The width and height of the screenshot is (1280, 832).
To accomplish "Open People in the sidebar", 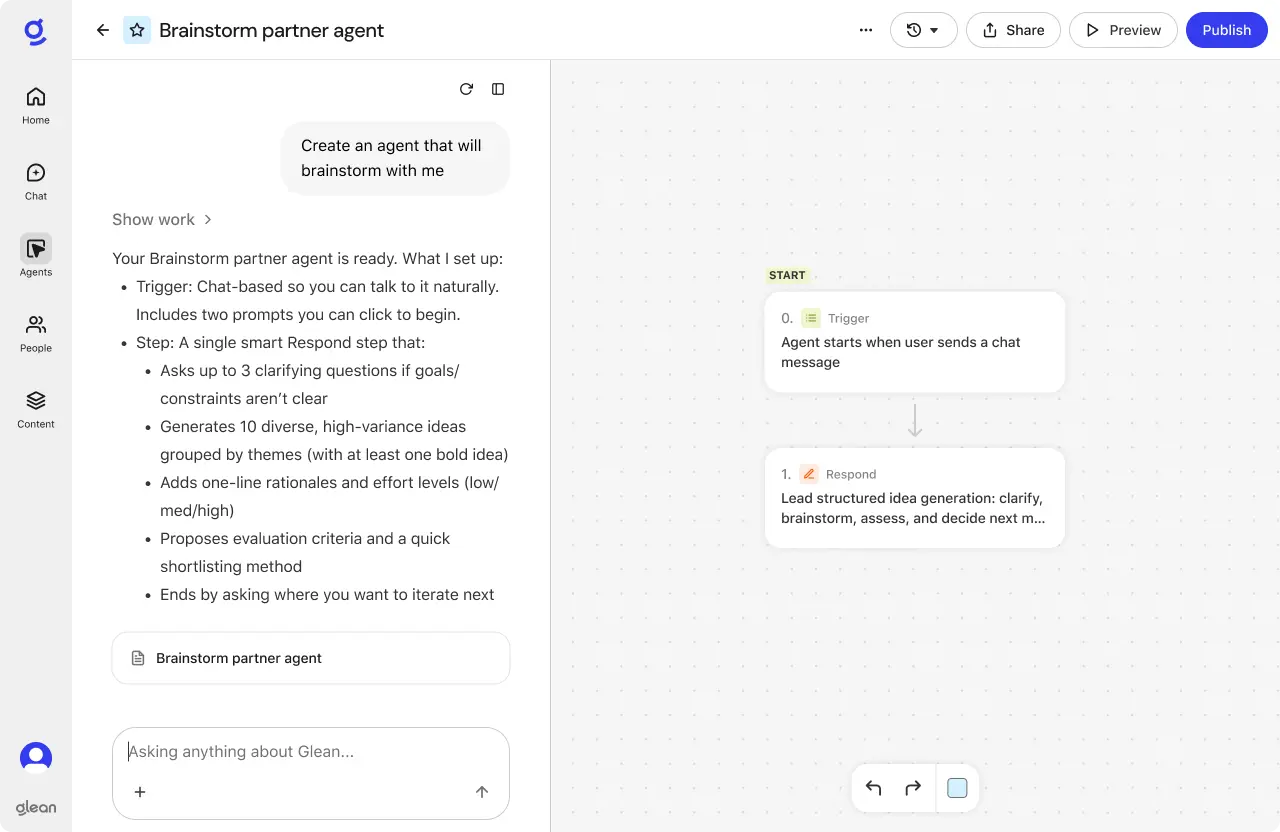I will pos(36,333).
